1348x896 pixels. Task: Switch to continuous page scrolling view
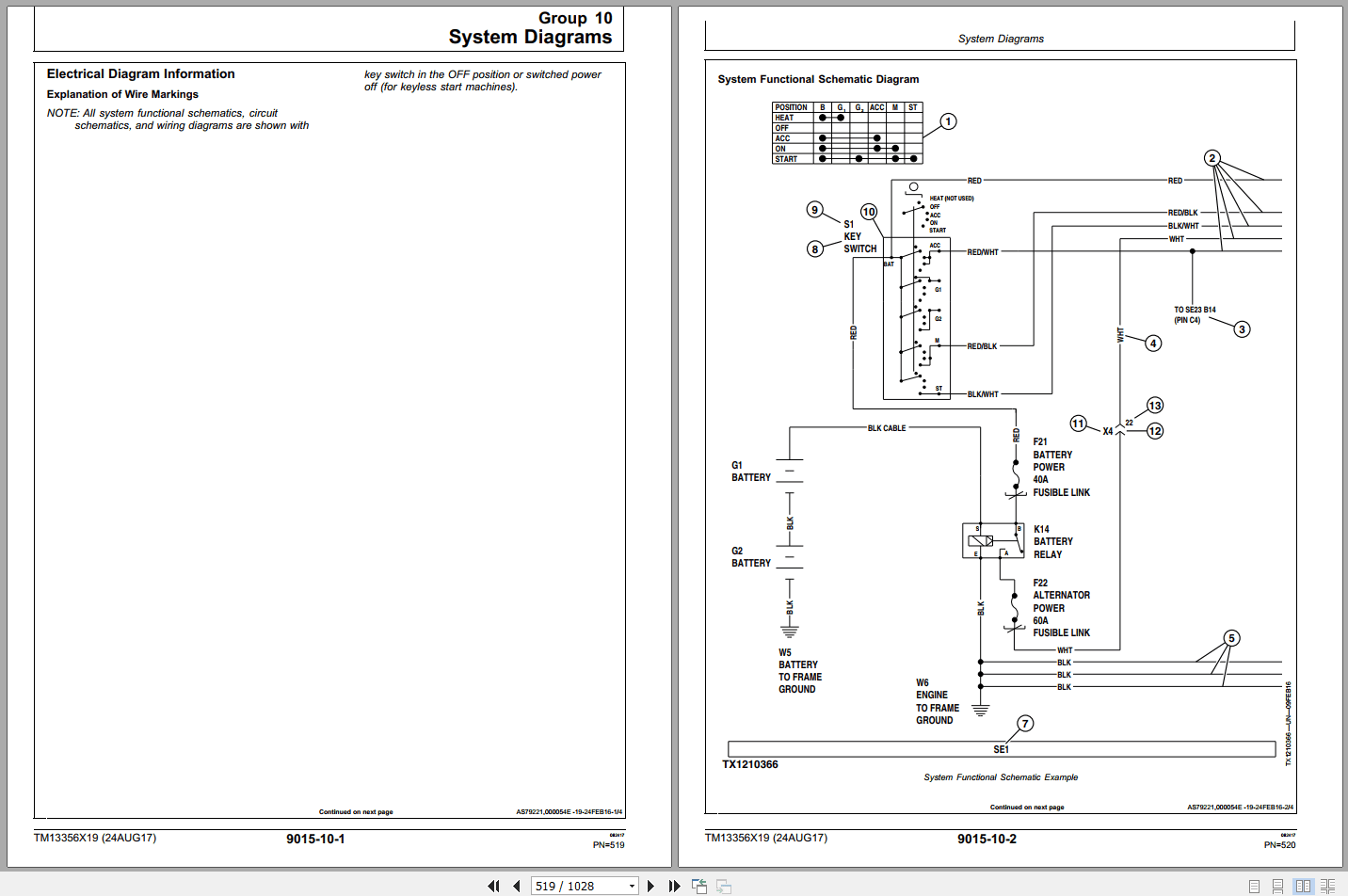(1277, 886)
